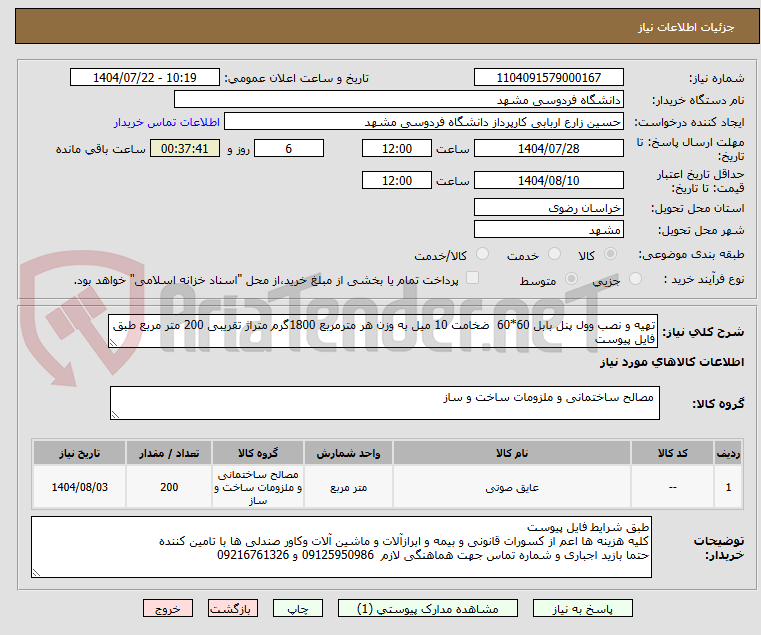761x635 pixels.
Task: Click the پاسخ به نیاز button
Action: pyautogui.click(x=582, y=609)
